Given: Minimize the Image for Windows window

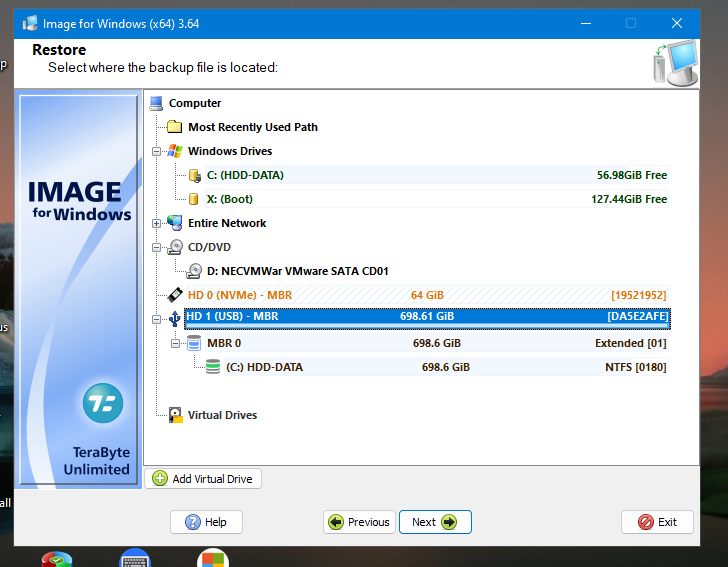Looking at the screenshot, I should coord(586,23).
